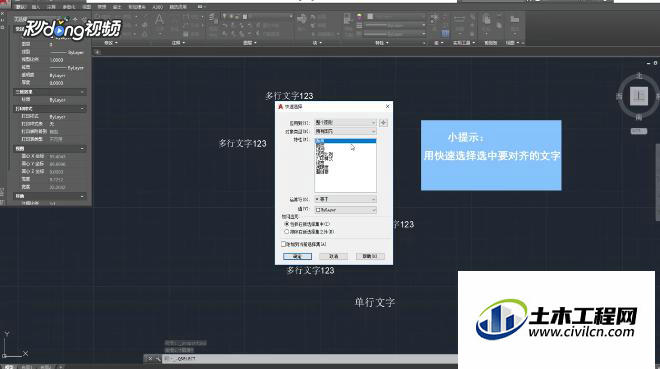This screenshot has width=660, height=369.
Task: Select the topmost '多行文字123' text object
Action: pos(289,96)
